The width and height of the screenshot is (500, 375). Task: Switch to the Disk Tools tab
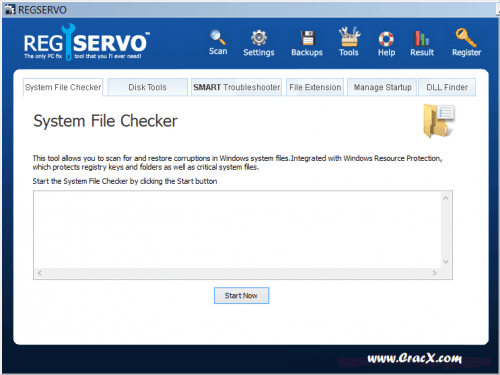(148, 87)
